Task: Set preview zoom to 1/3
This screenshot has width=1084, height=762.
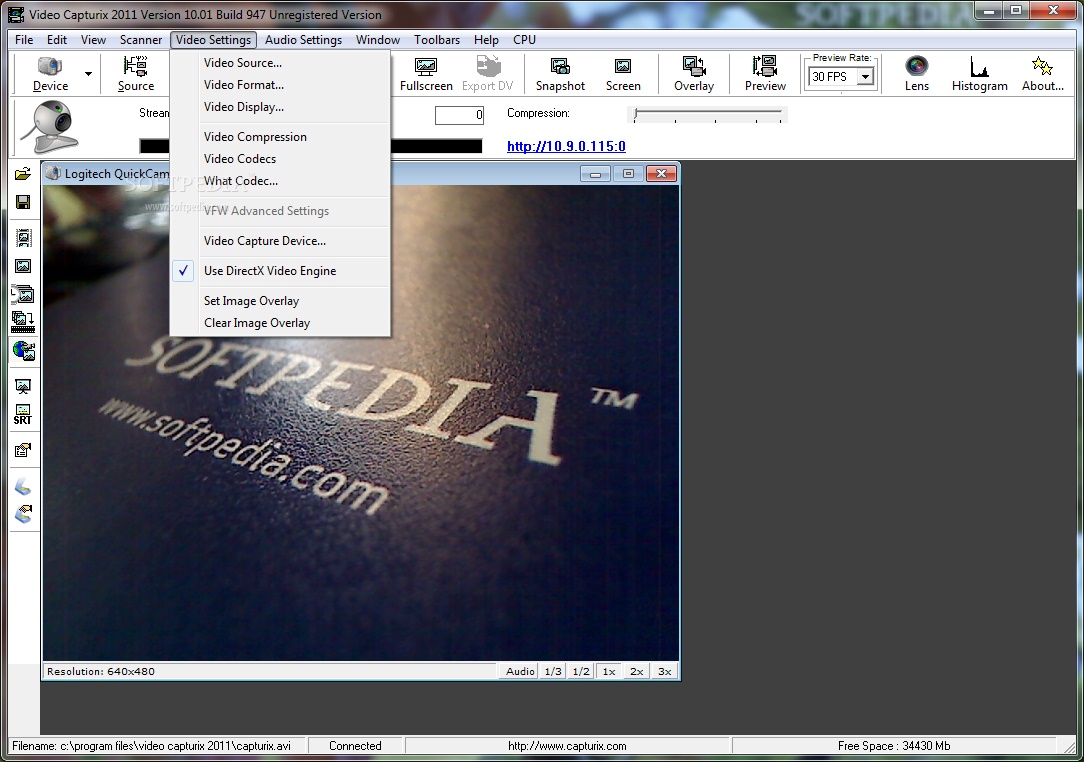Action: (x=553, y=671)
